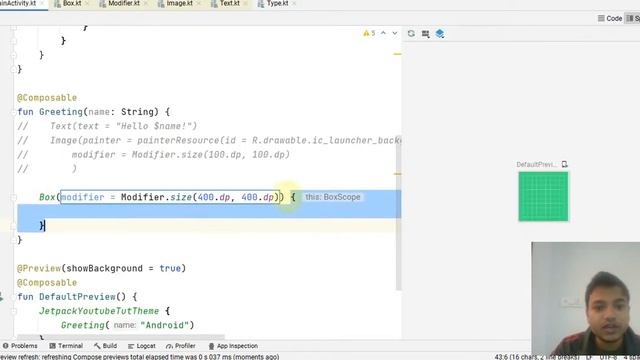Viewport: 640px width, 360px height.
Task: Switch to the MainActivity.kt editor tab
Action: 18,3
